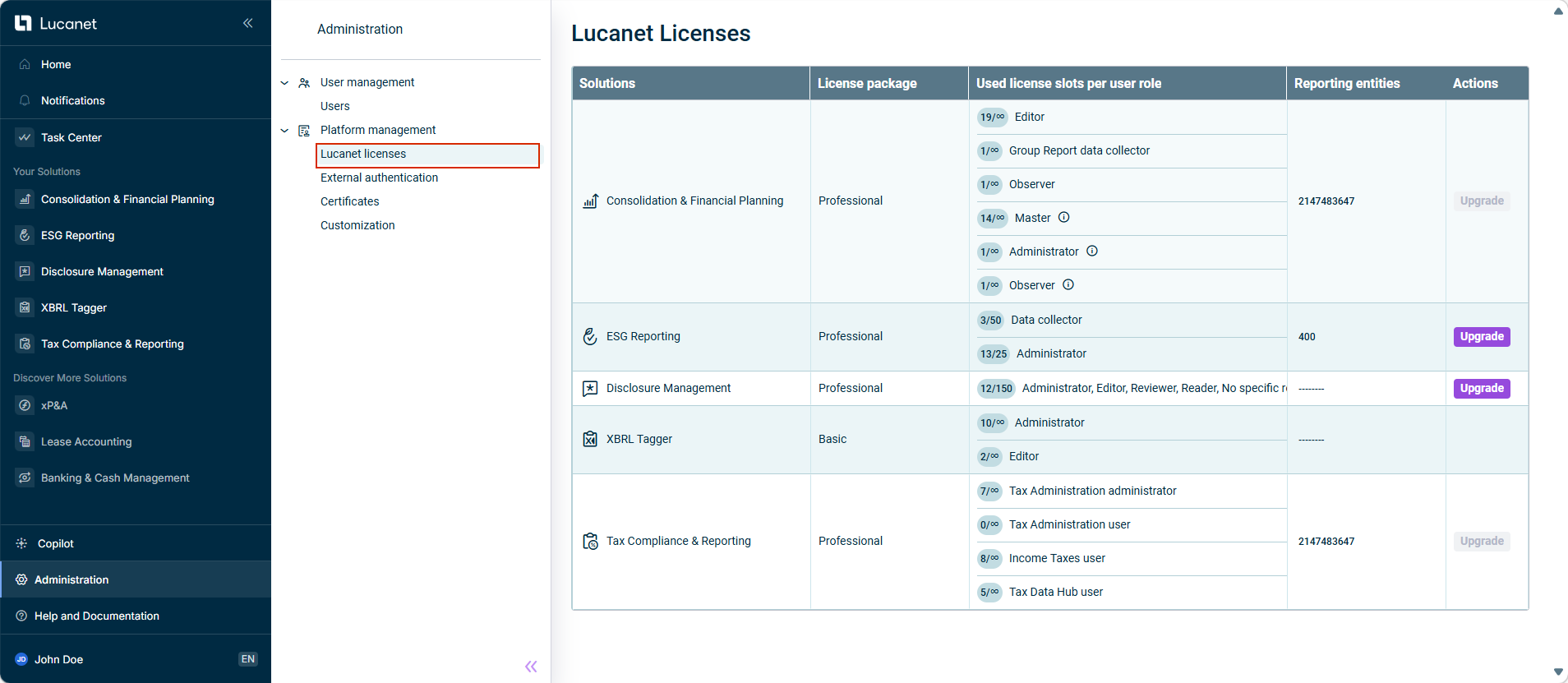Open Users under User management
The height and width of the screenshot is (683, 1568).
click(x=335, y=106)
